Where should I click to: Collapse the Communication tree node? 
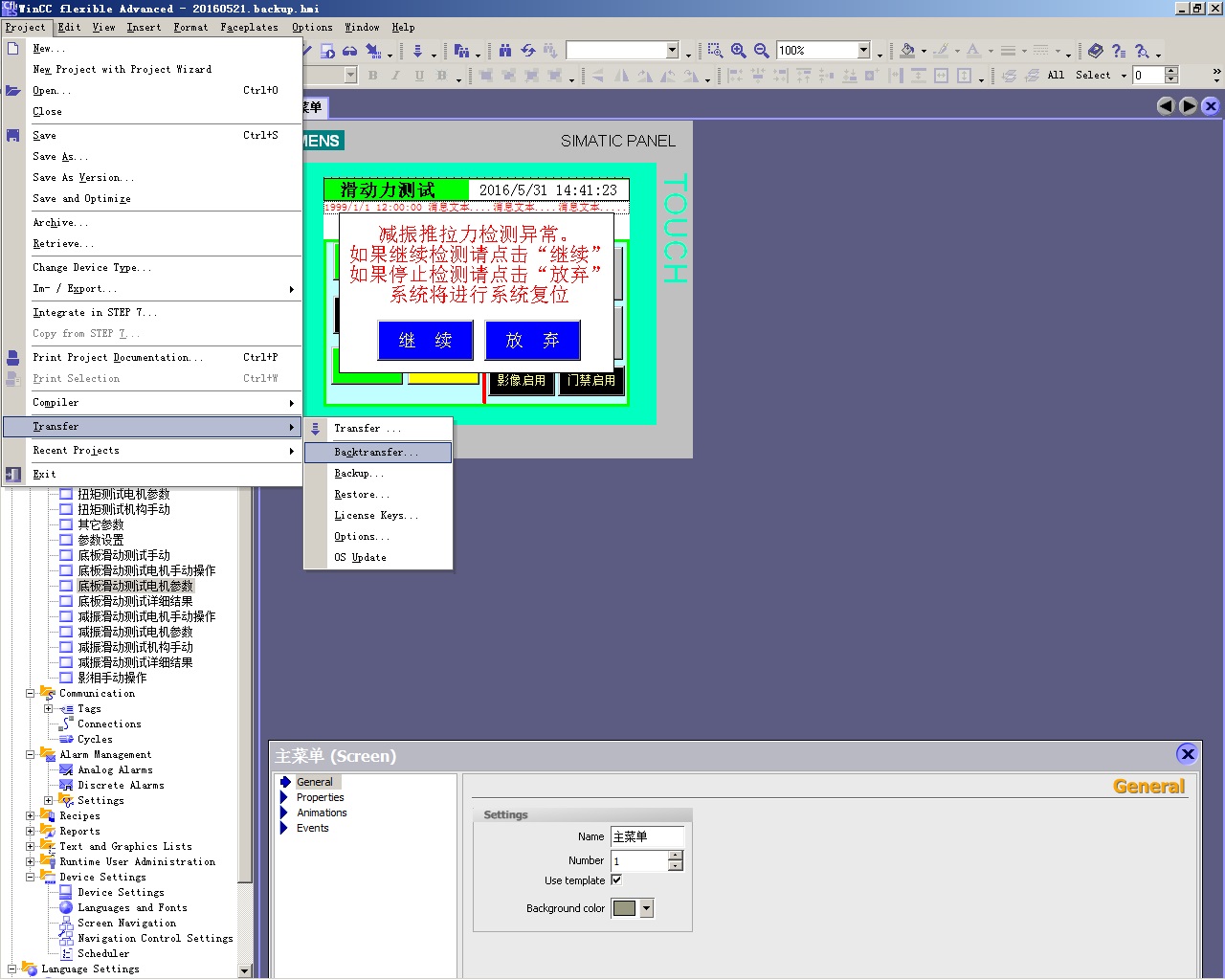pos(30,693)
